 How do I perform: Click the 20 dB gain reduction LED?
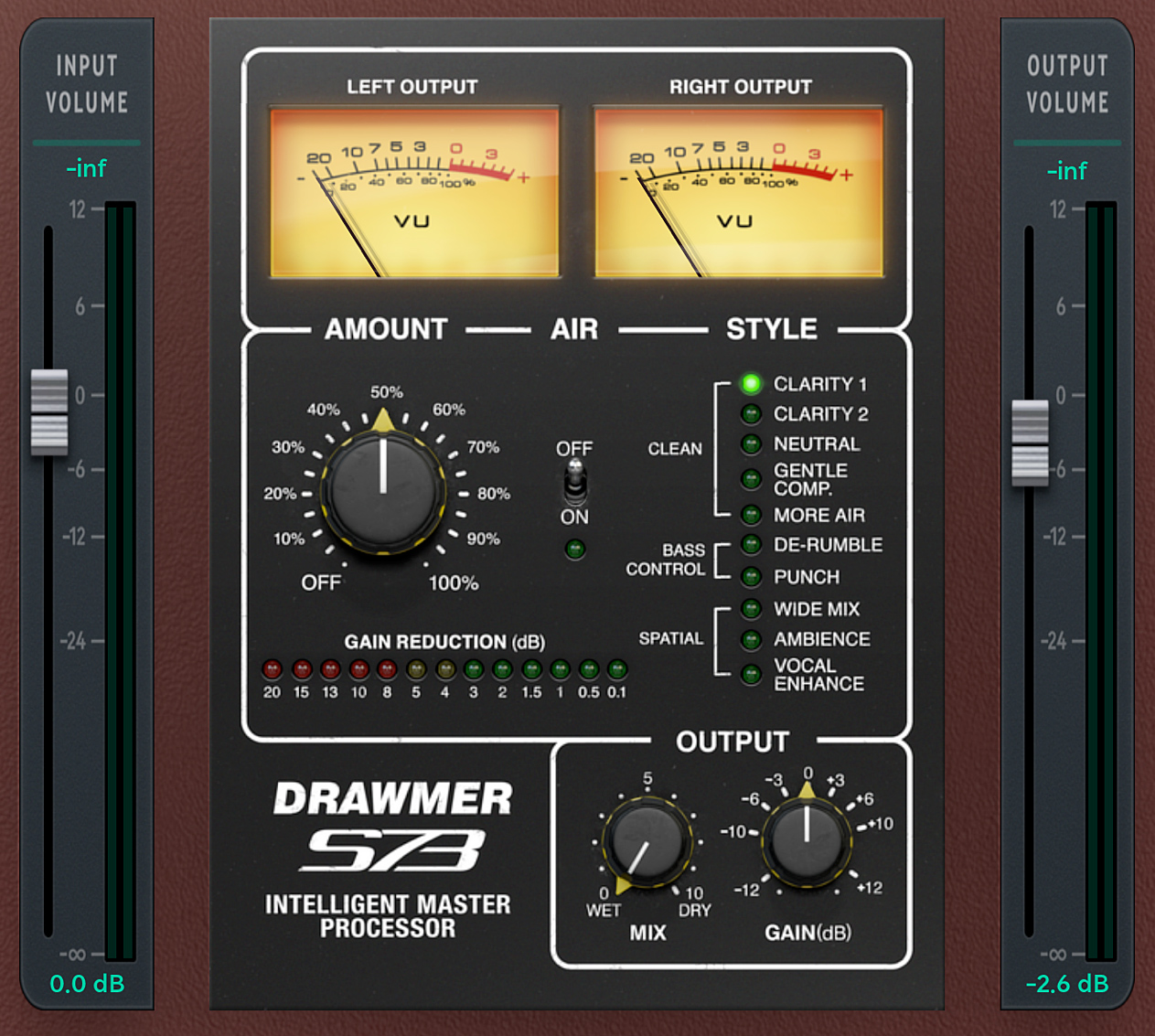click(x=272, y=670)
